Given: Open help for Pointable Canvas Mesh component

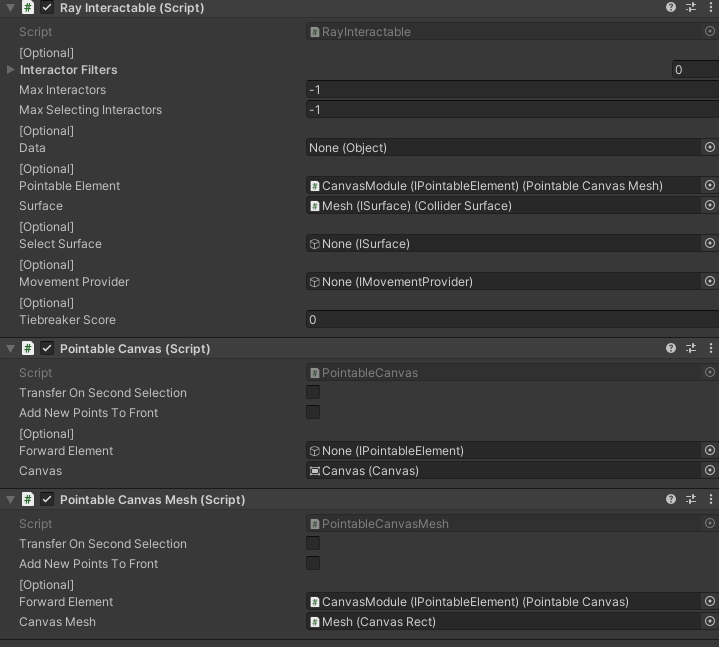Looking at the screenshot, I should point(670,499).
